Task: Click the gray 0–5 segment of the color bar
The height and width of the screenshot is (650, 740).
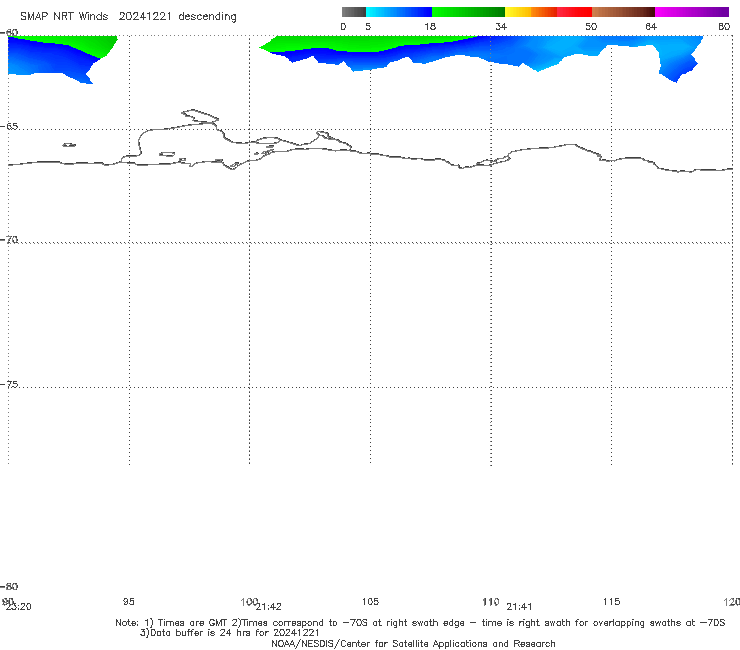Action: coord(353,12)
